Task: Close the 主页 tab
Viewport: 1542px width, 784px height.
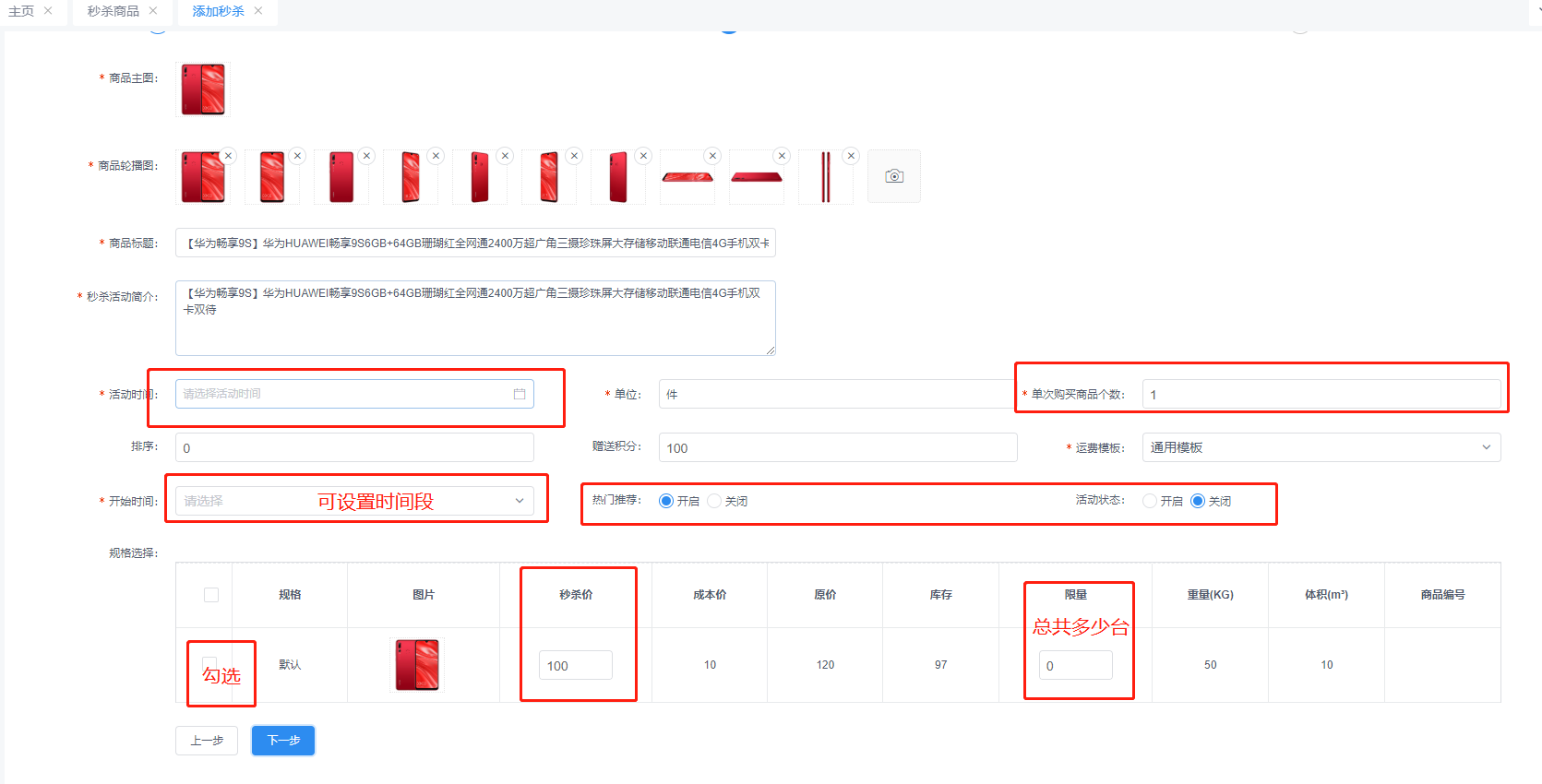Action: click(x=48, y=11)
